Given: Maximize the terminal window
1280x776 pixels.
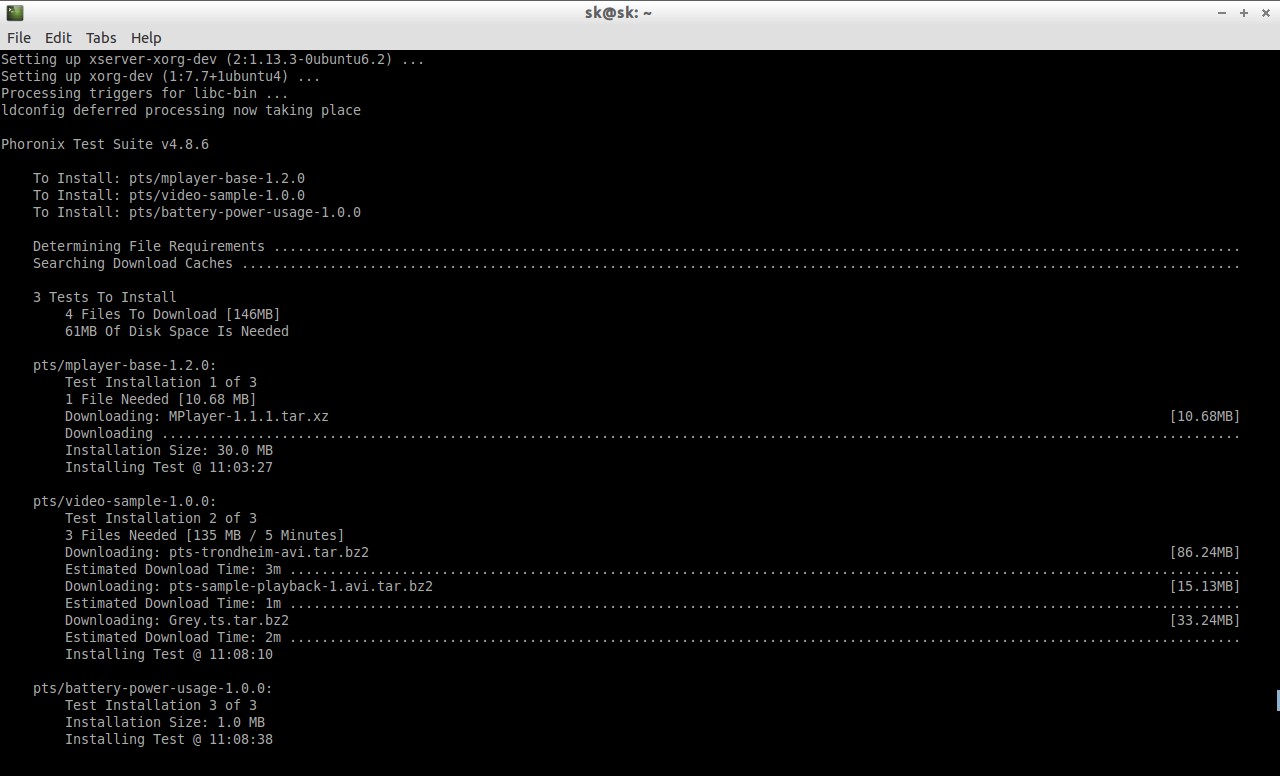Looking at the screenshot, I should [x=1244, y=13].
